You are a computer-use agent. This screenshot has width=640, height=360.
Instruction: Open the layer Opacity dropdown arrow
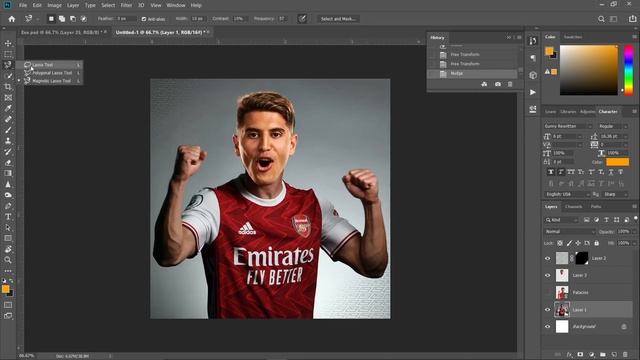pyautogui.click(x=634, y=231)
